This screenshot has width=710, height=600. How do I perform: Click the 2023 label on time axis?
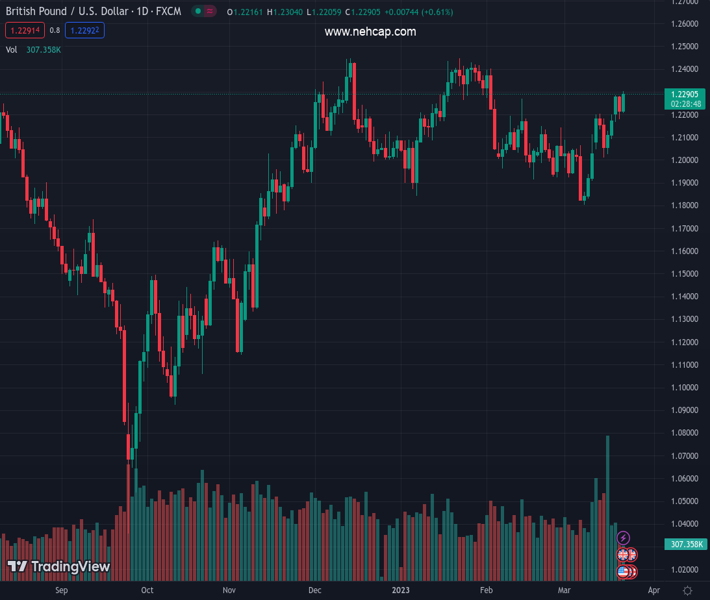click(401, 590)
